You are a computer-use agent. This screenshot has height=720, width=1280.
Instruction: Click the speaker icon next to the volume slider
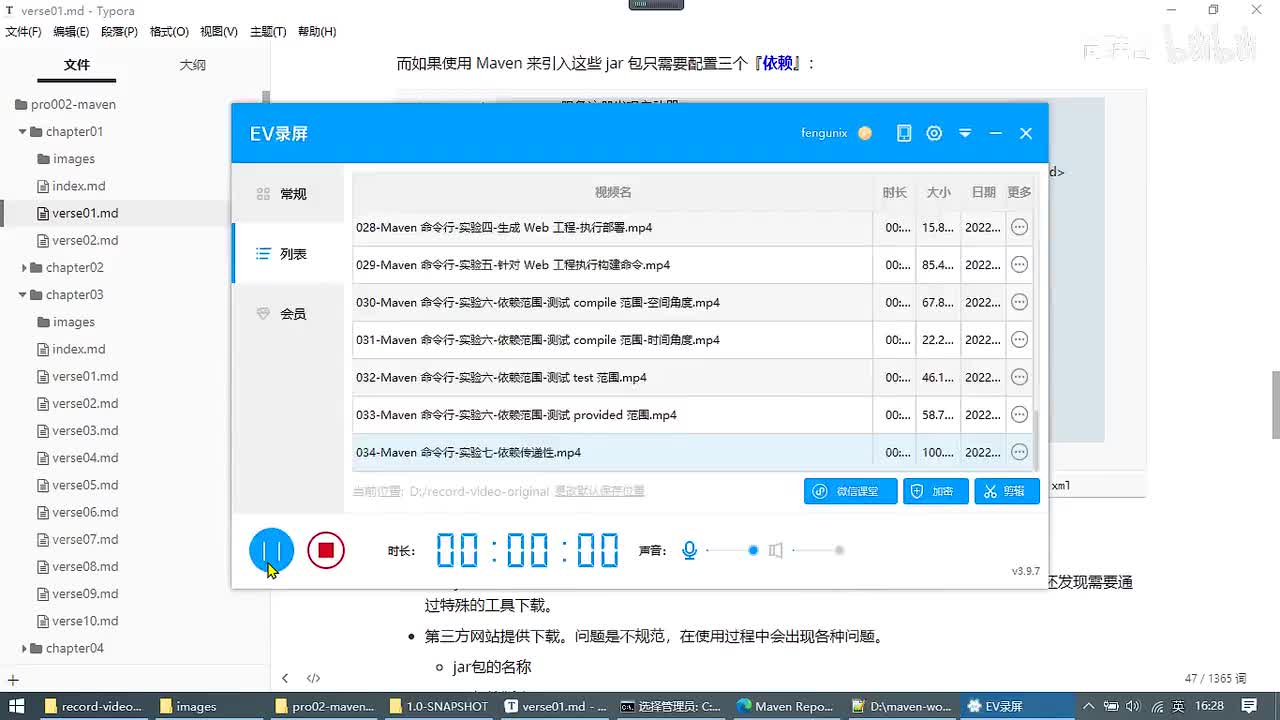(775, 550)
